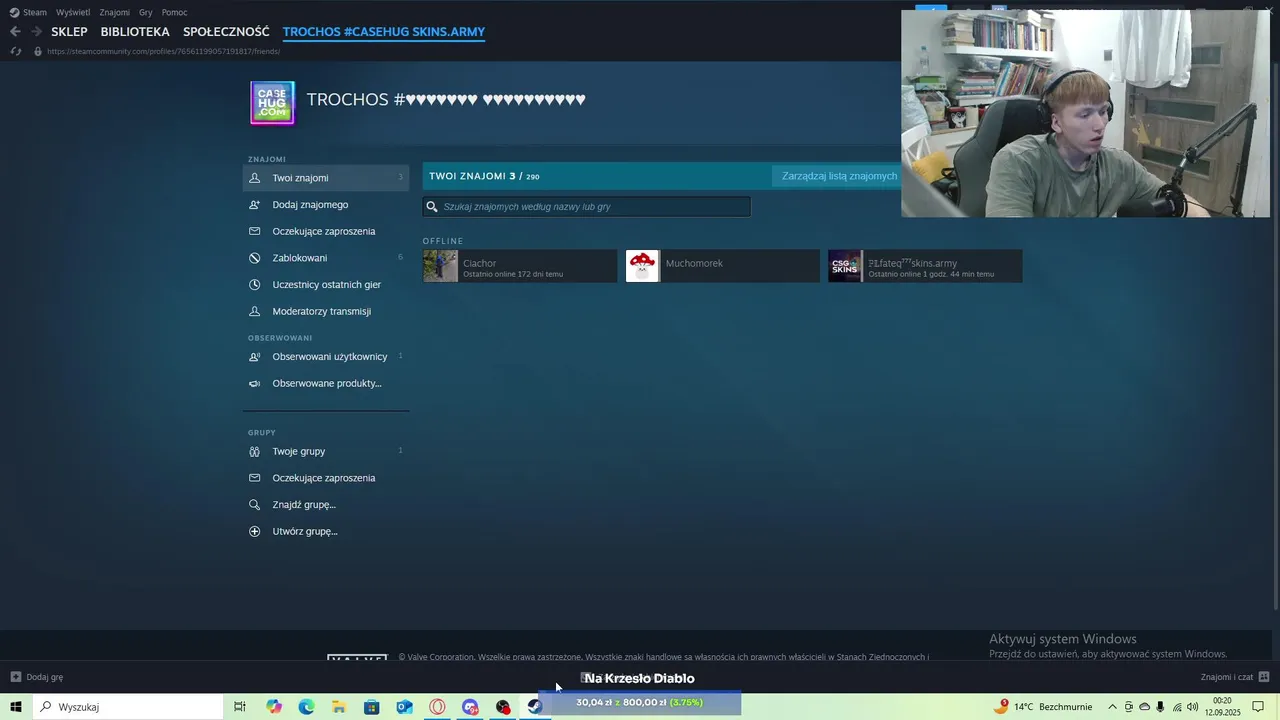Open the taskbar clock and date
The height and width of the screenshot is (720, 1280).
pyautogui.click(x=1222, y=707)
